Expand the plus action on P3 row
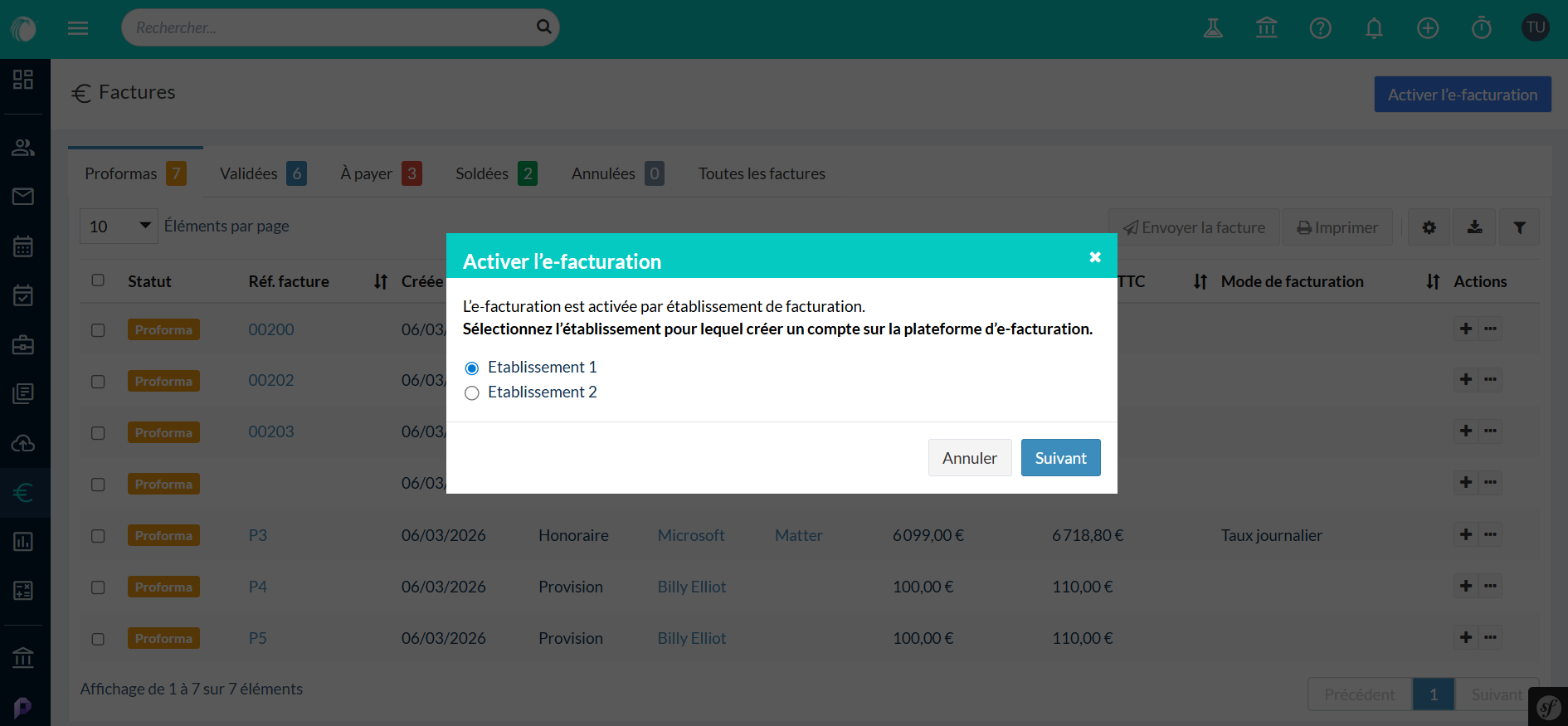The width and height of the screenshot is (1568, 726). point(1466,534)
